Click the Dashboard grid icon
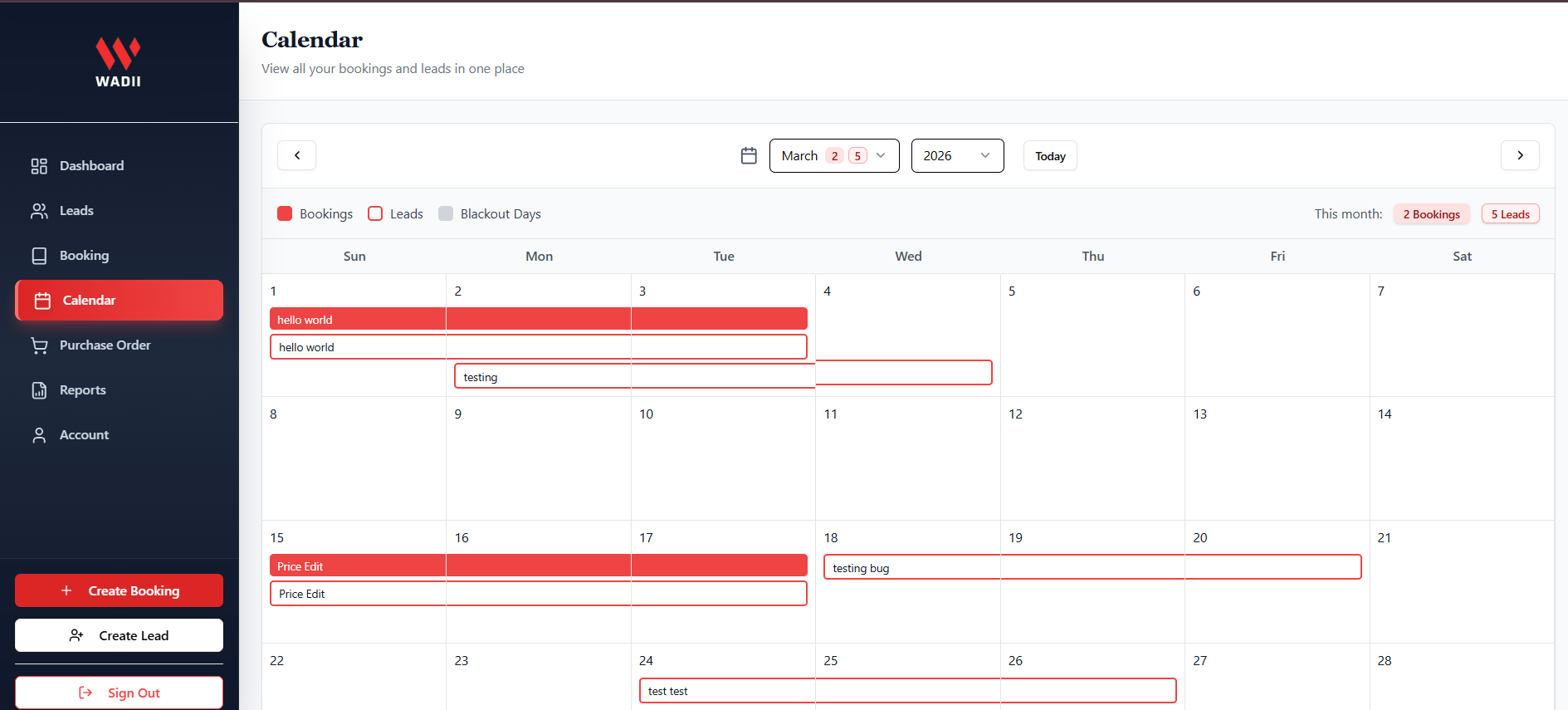The width and height of the screenshot is (1568, 710). [x=39, y=166]
